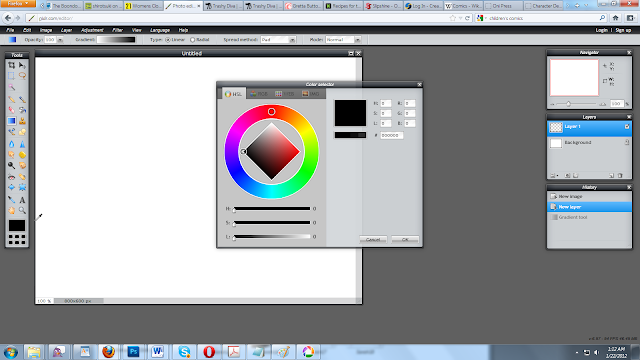This screenshot has height=360, width=640.
Task: Switch to the WEB tab in Color selector
Action: [284, 94]
